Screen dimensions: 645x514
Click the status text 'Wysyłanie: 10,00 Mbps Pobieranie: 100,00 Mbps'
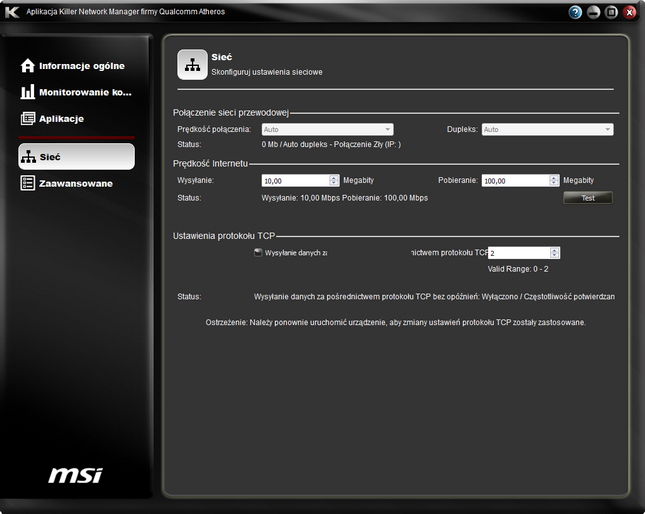tap(345, 198)
